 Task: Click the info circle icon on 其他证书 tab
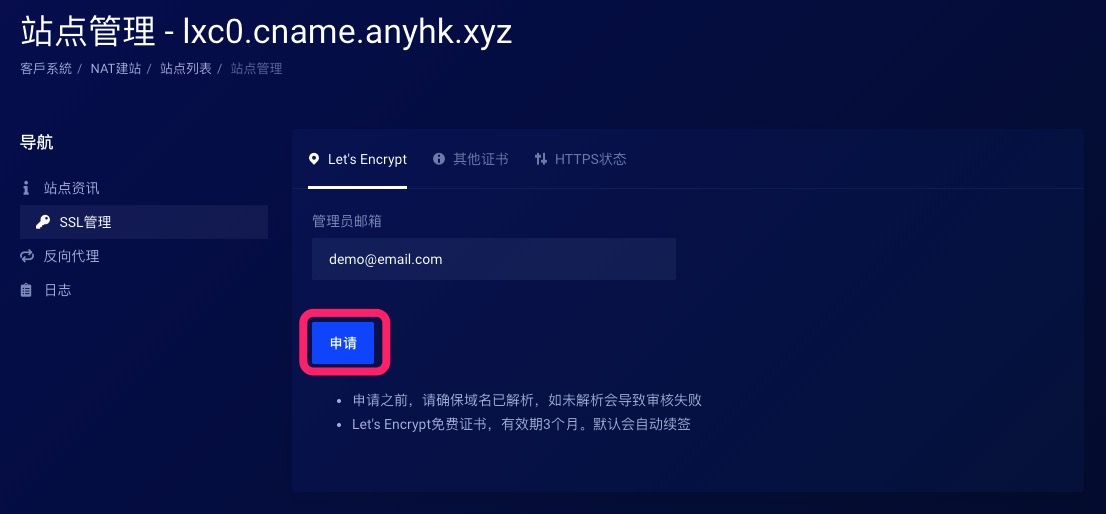point(439,159)
